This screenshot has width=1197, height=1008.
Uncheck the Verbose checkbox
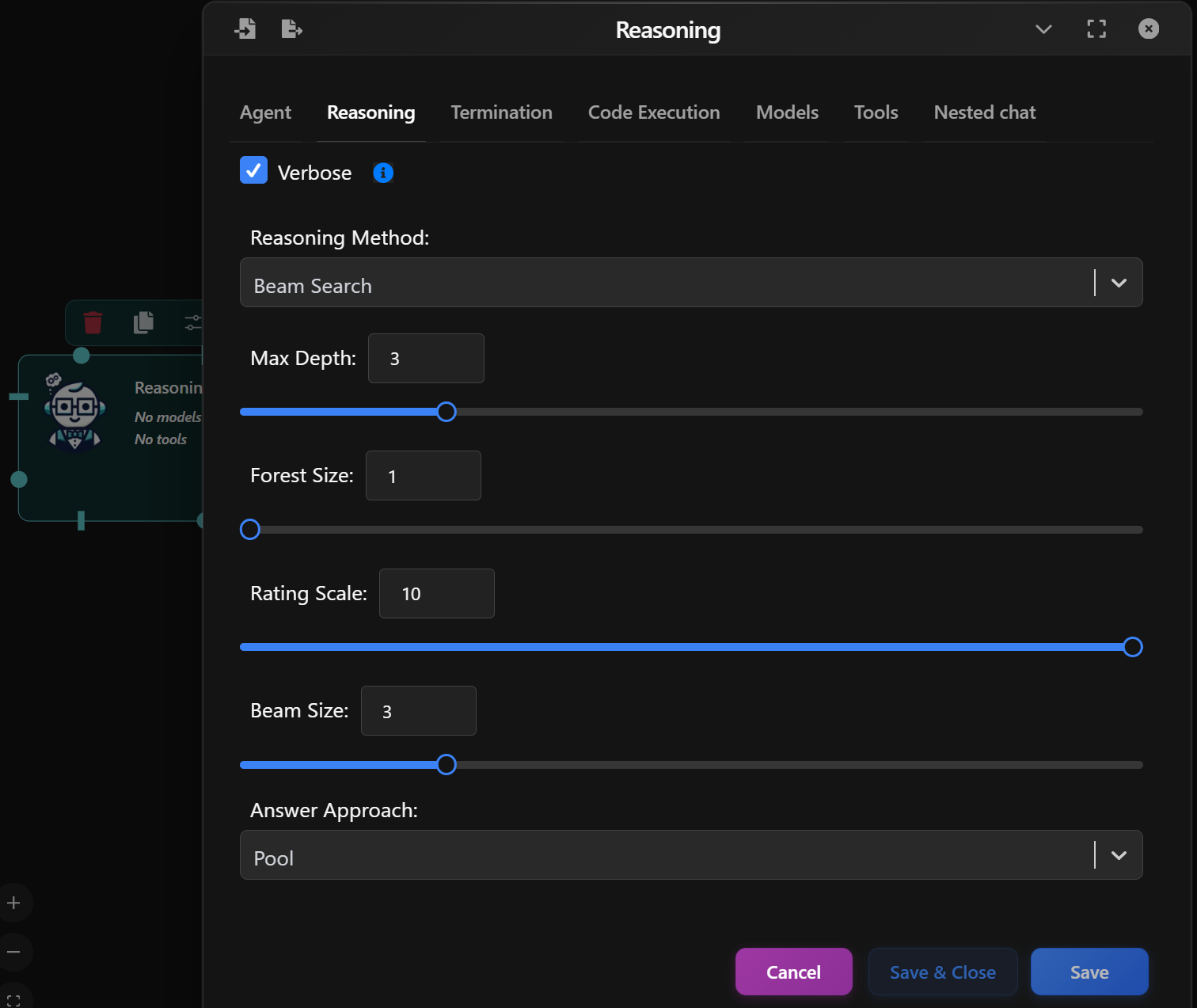[x=253, y=170]
